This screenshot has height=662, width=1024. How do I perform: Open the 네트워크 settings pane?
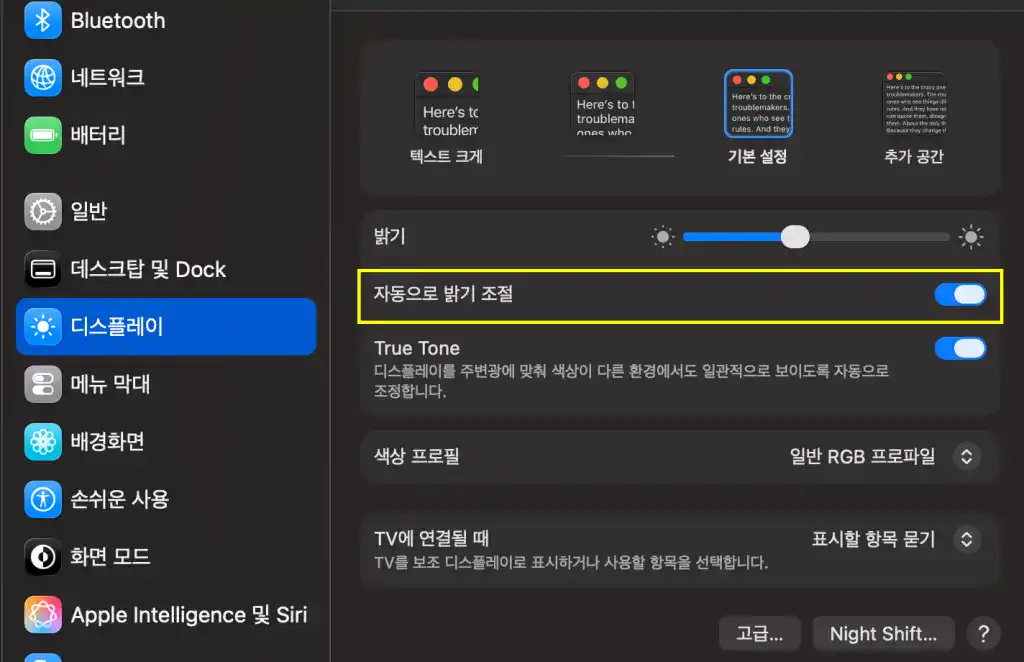(x=166, y=78)
